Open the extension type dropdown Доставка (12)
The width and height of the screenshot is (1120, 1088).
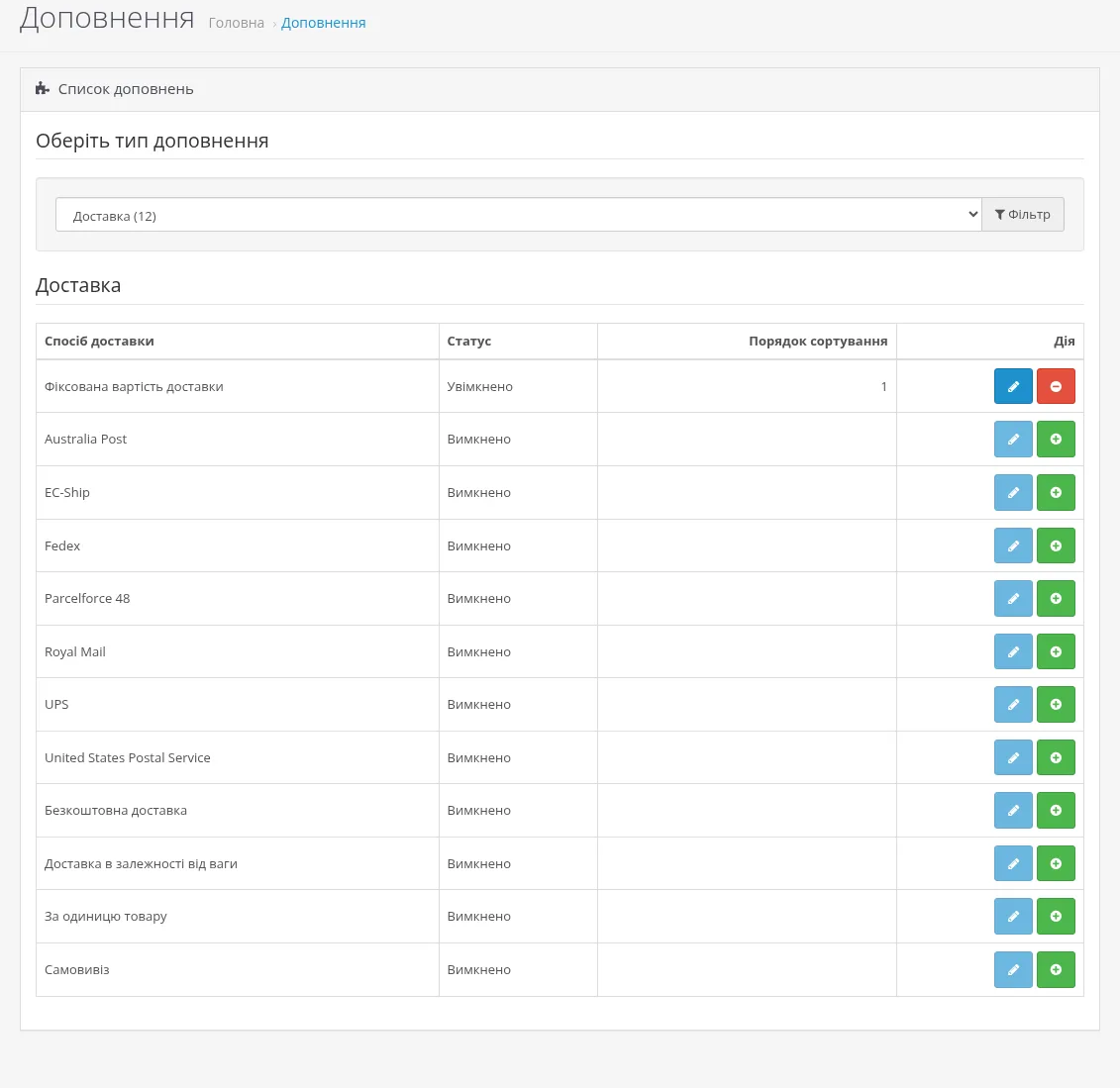pyautogui.click(x=519, y=215)
